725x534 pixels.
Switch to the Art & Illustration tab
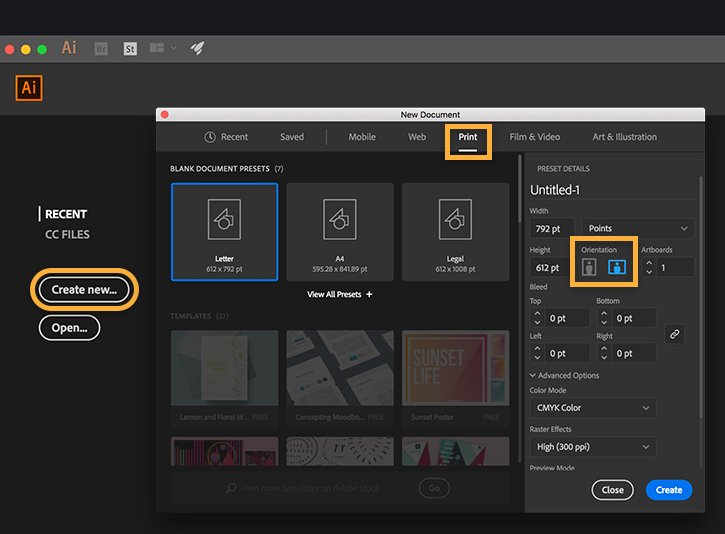(x=625, y=137)
